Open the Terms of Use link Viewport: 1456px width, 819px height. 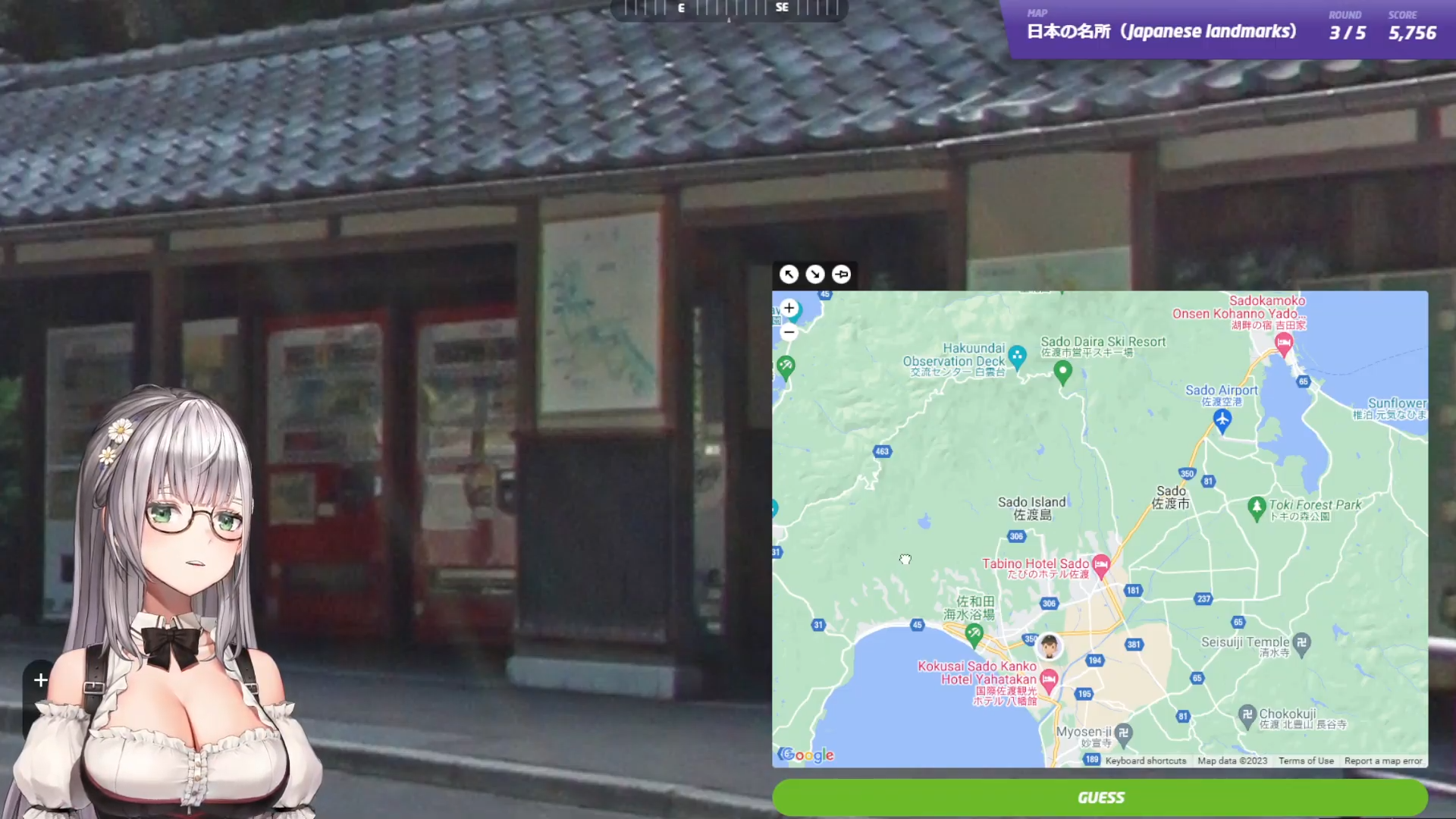click(x=1305, y=761)
